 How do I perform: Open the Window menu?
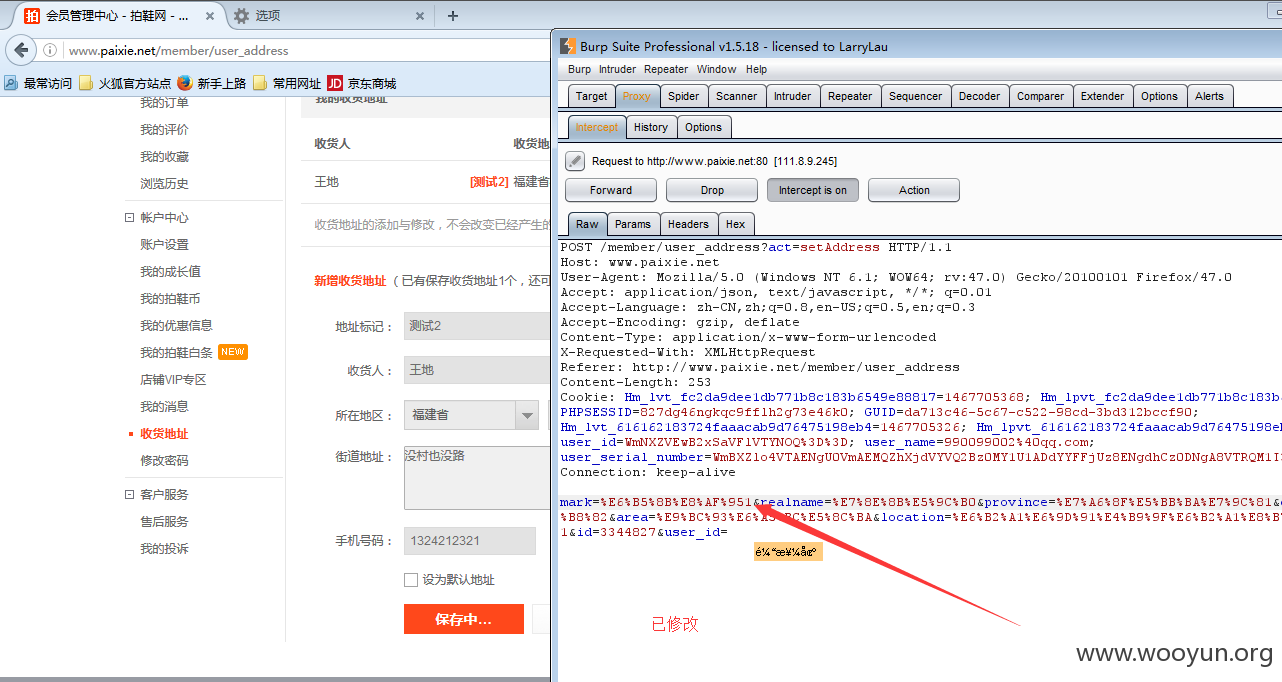pyautogui.click(x=716, y=69)
